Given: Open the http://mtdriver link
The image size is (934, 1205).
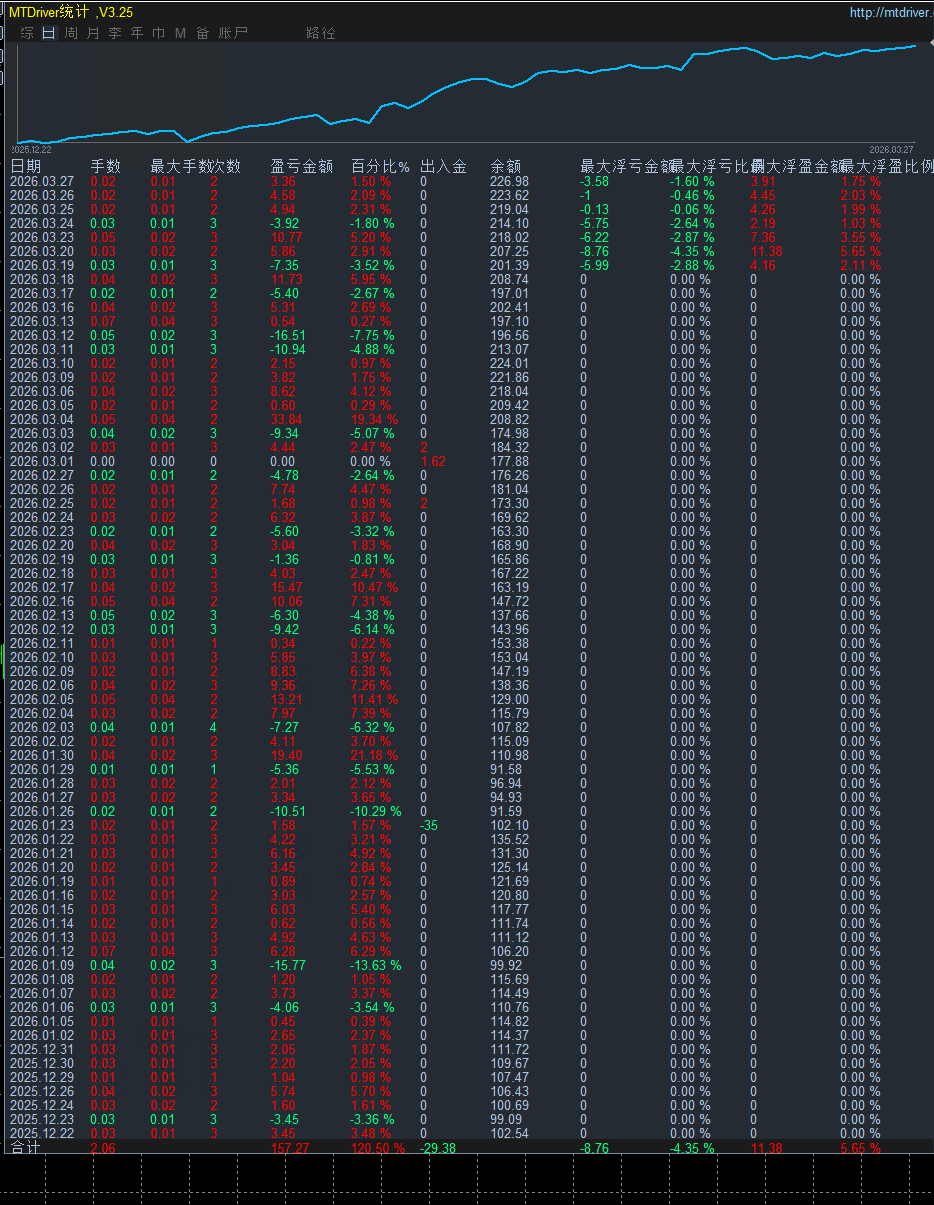Looking at the screenshot, I should 891,13.
